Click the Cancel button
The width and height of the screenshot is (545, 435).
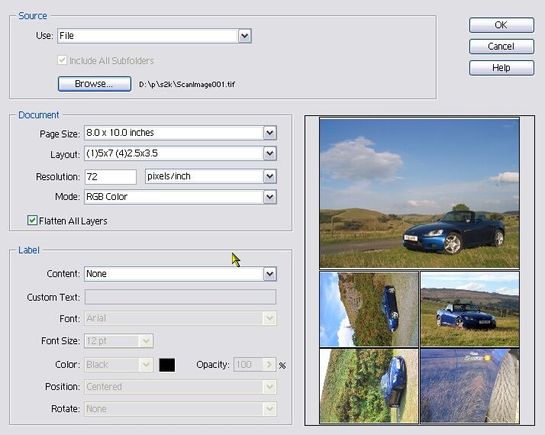pyautogui.click(x=501, y=46)
